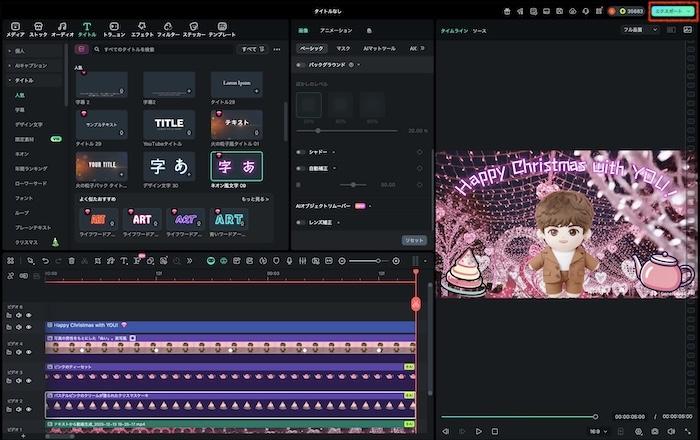Switch to the アニメーション tab

336,30
